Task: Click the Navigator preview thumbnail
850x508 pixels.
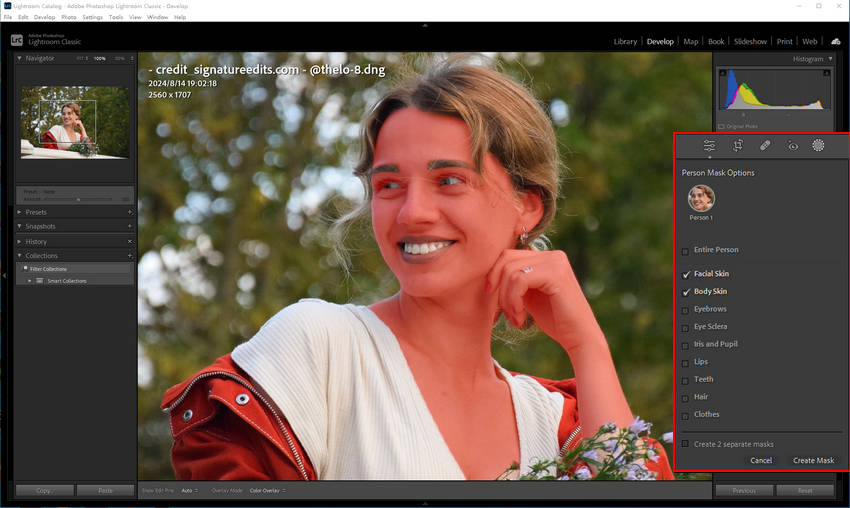Action: (75, 123)
